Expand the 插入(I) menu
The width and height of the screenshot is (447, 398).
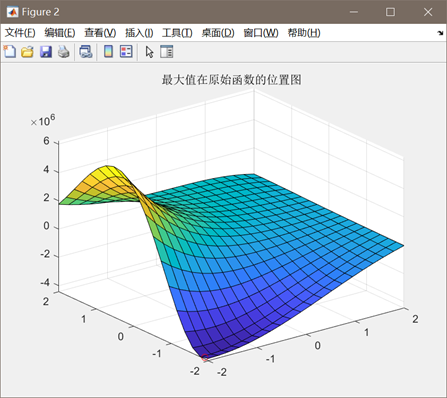[139, 33]
